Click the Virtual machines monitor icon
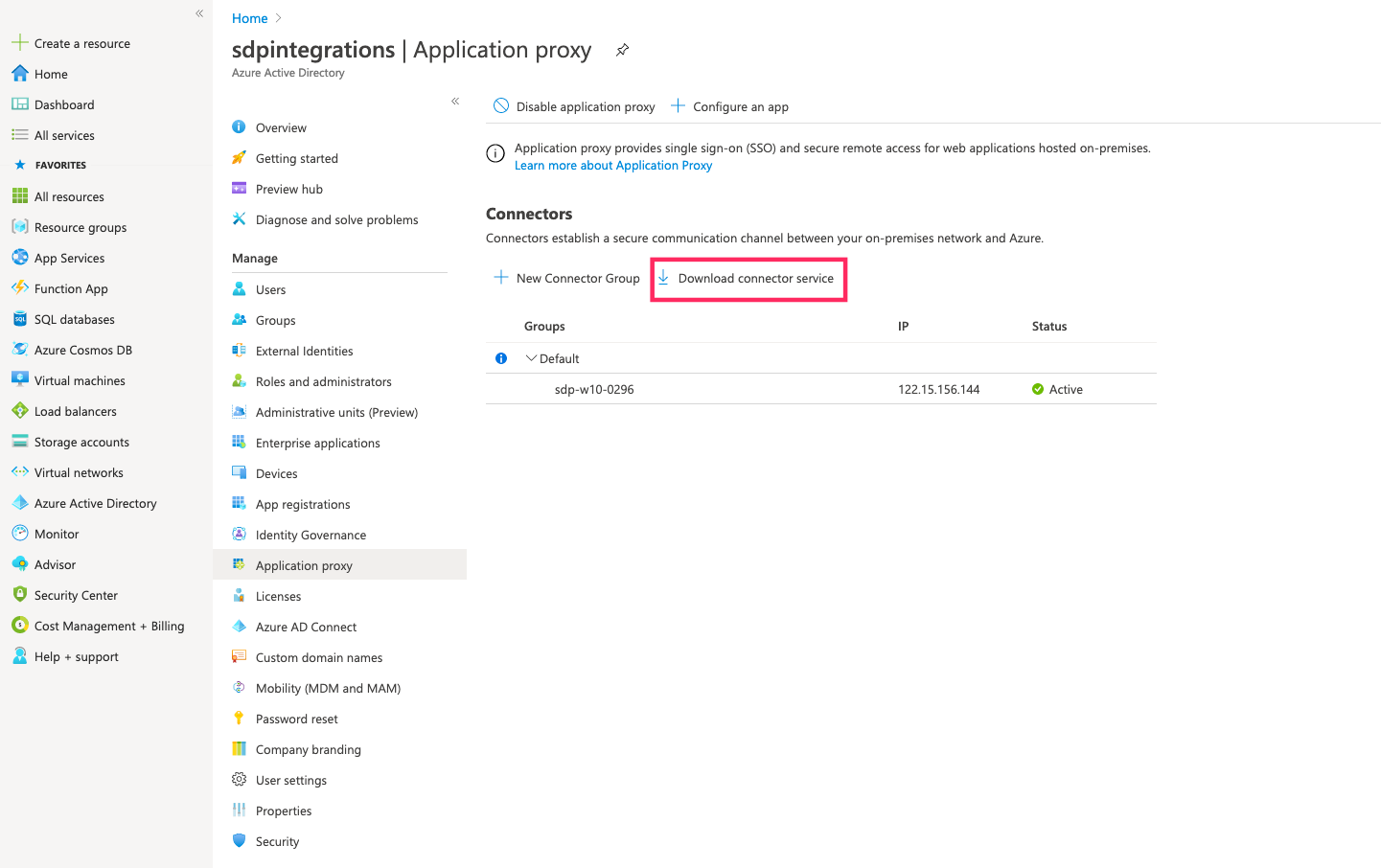The height and width of the screenshot is (868, 1381). click(19, 380)
